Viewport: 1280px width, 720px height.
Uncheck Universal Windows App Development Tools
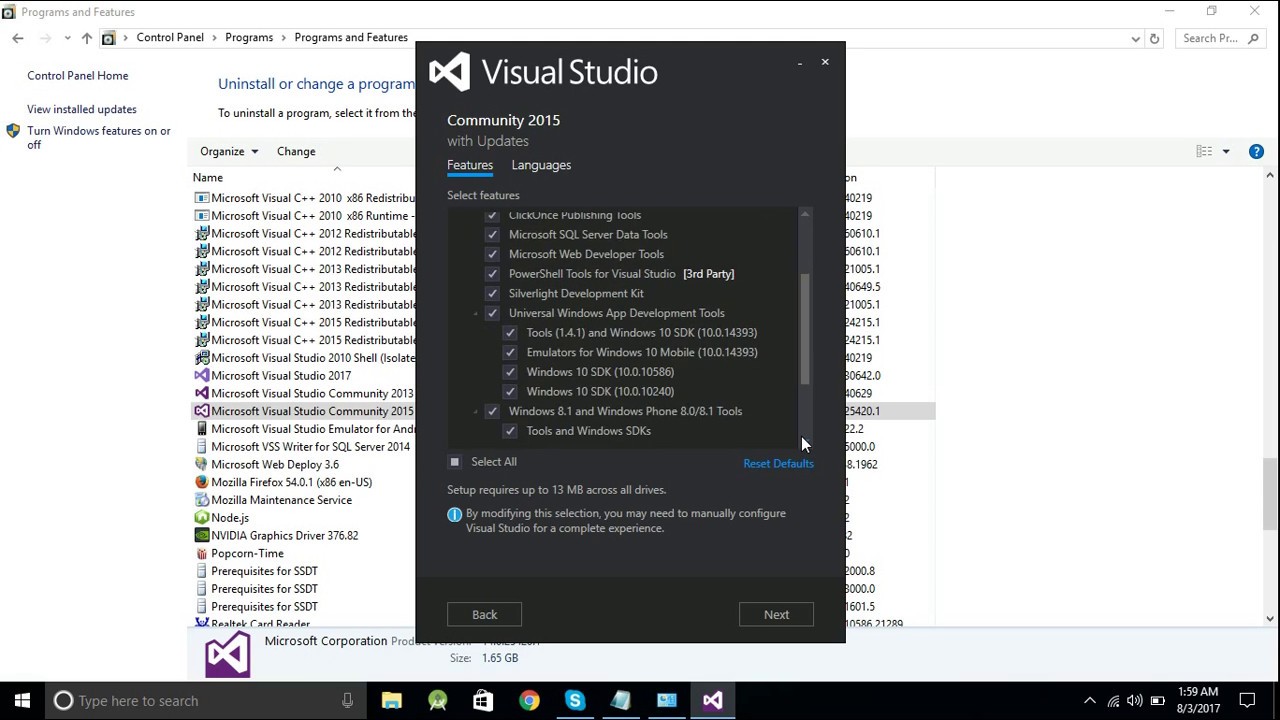click(492, 313)
